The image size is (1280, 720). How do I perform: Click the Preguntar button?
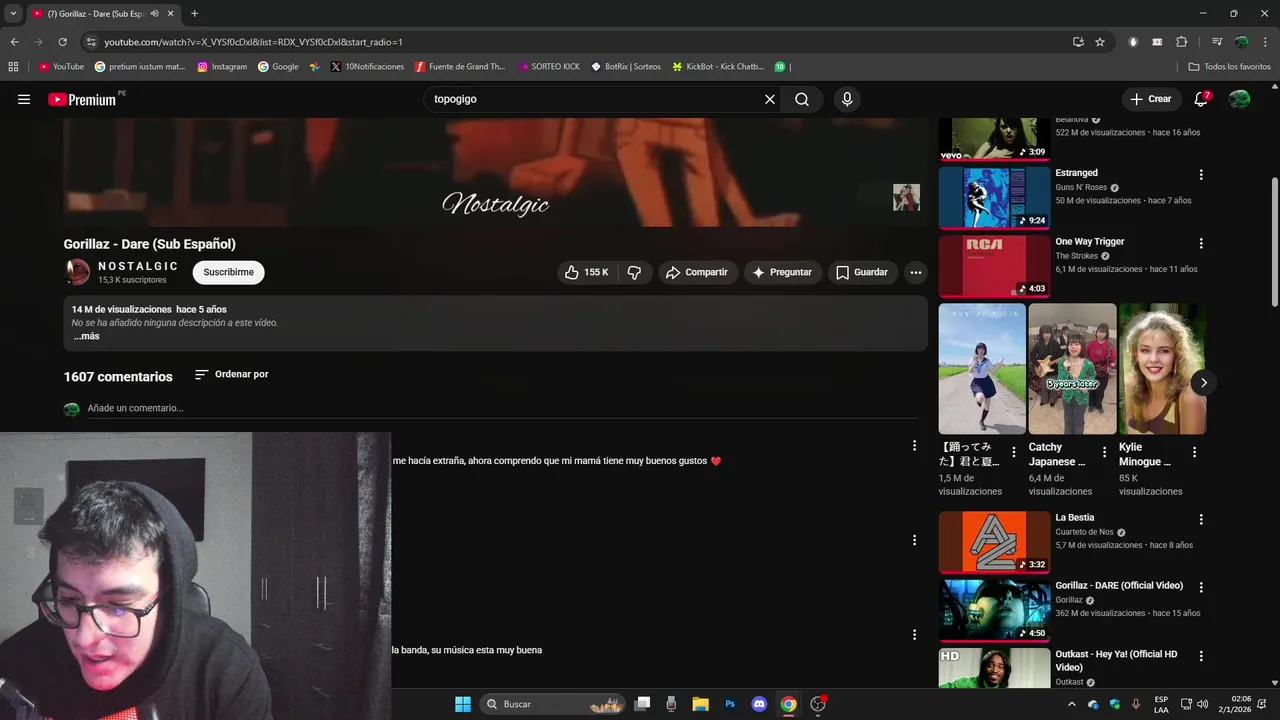click(x=783, y=272)
